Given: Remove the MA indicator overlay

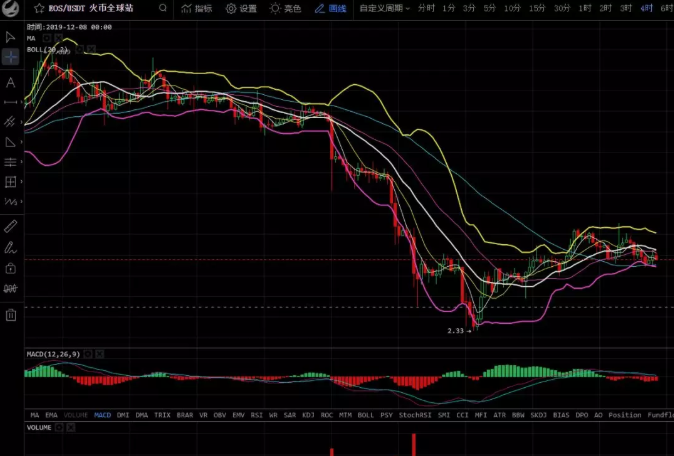Looking at the screenshot, I should (58, 38).
